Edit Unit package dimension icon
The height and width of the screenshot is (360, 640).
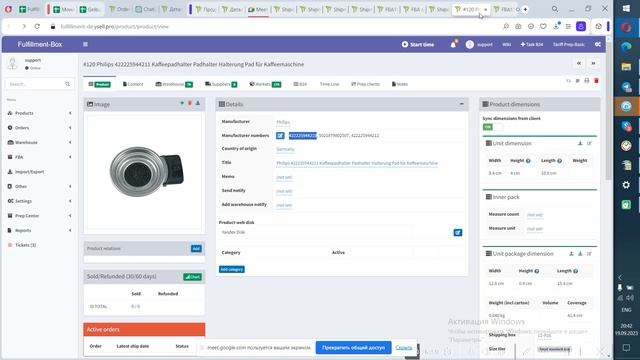click(589, 254)
